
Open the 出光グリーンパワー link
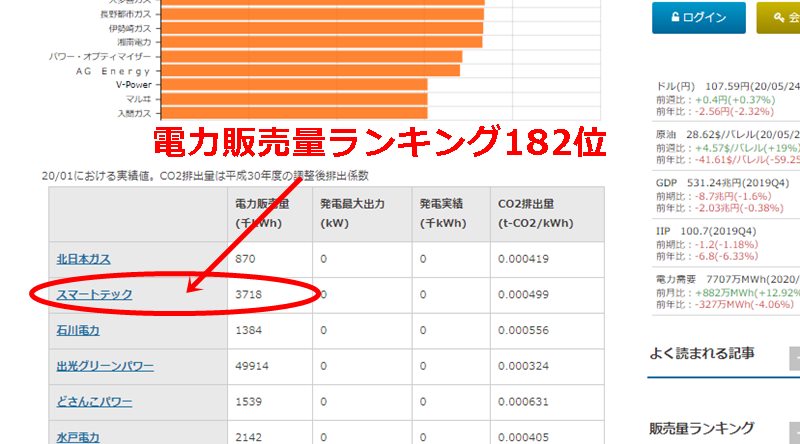pos(105,366)
